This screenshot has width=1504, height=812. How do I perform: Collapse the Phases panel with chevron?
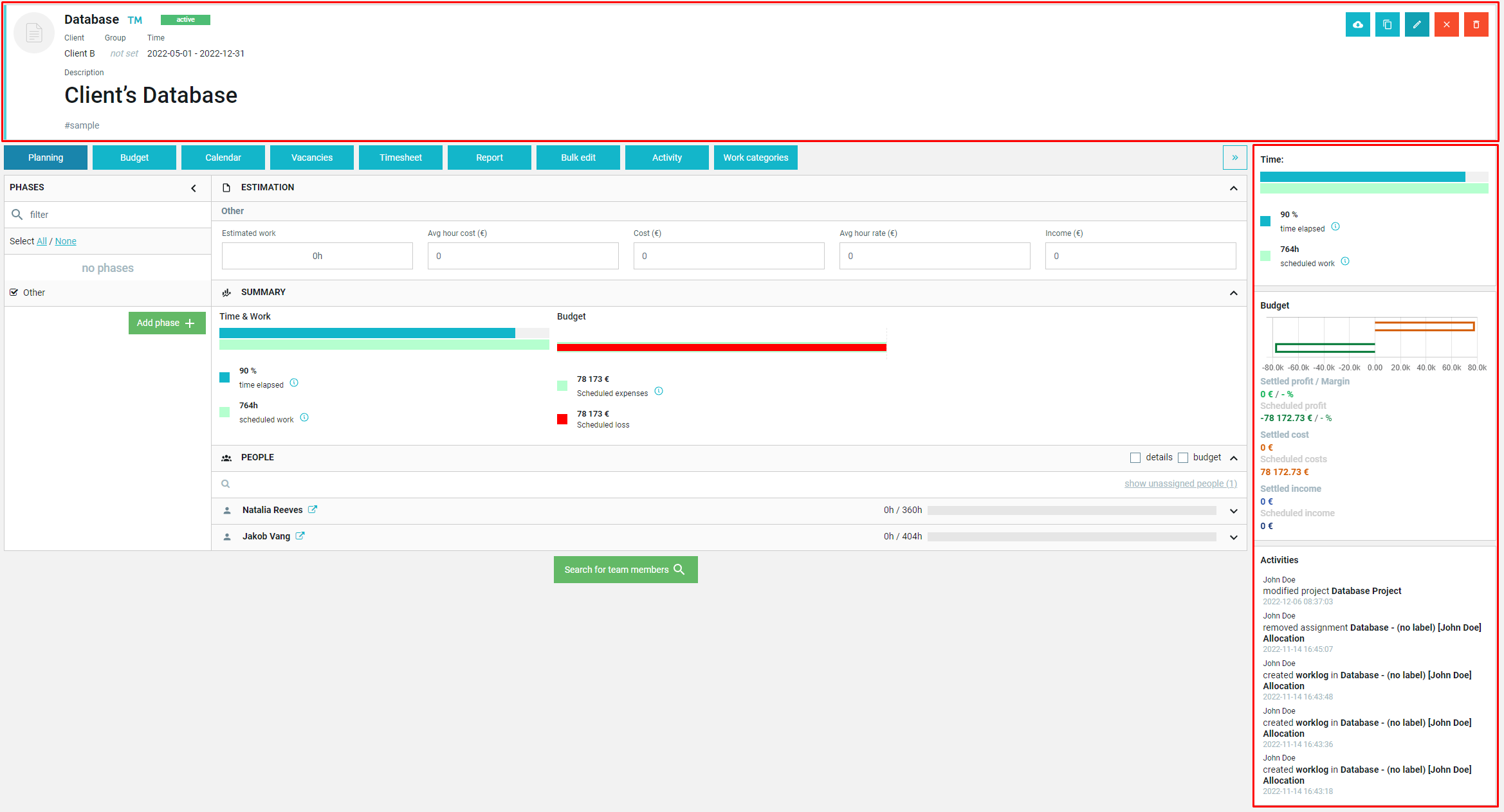pyautogui.click(x=194, y=188)
